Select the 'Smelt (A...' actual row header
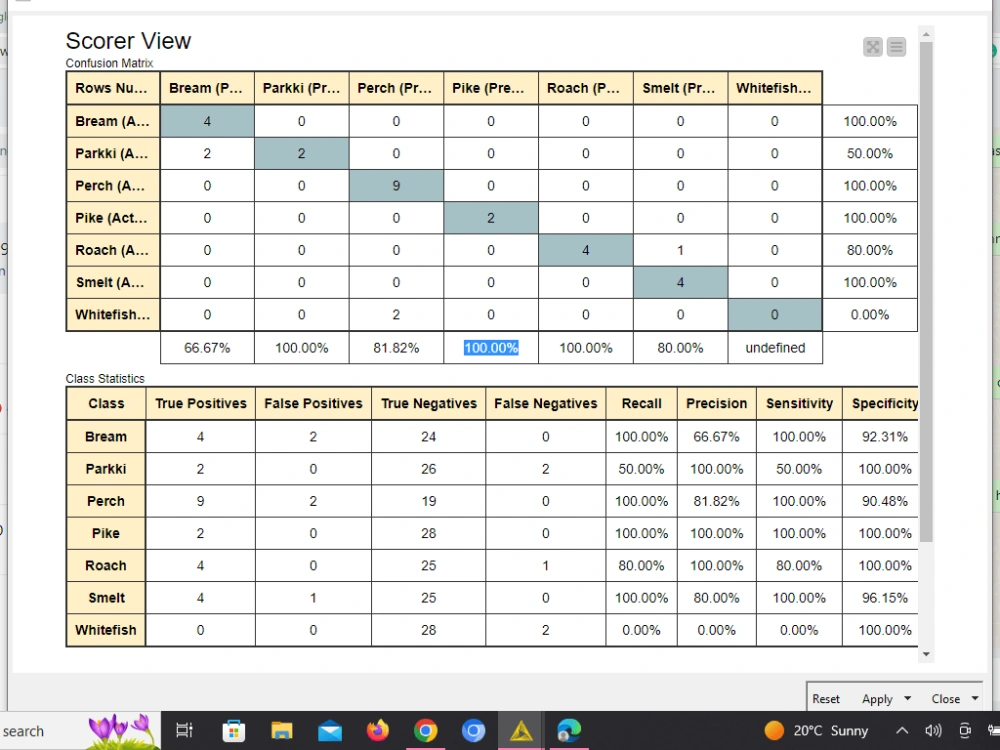1000x750 pixels. click(x=112, y=283)
